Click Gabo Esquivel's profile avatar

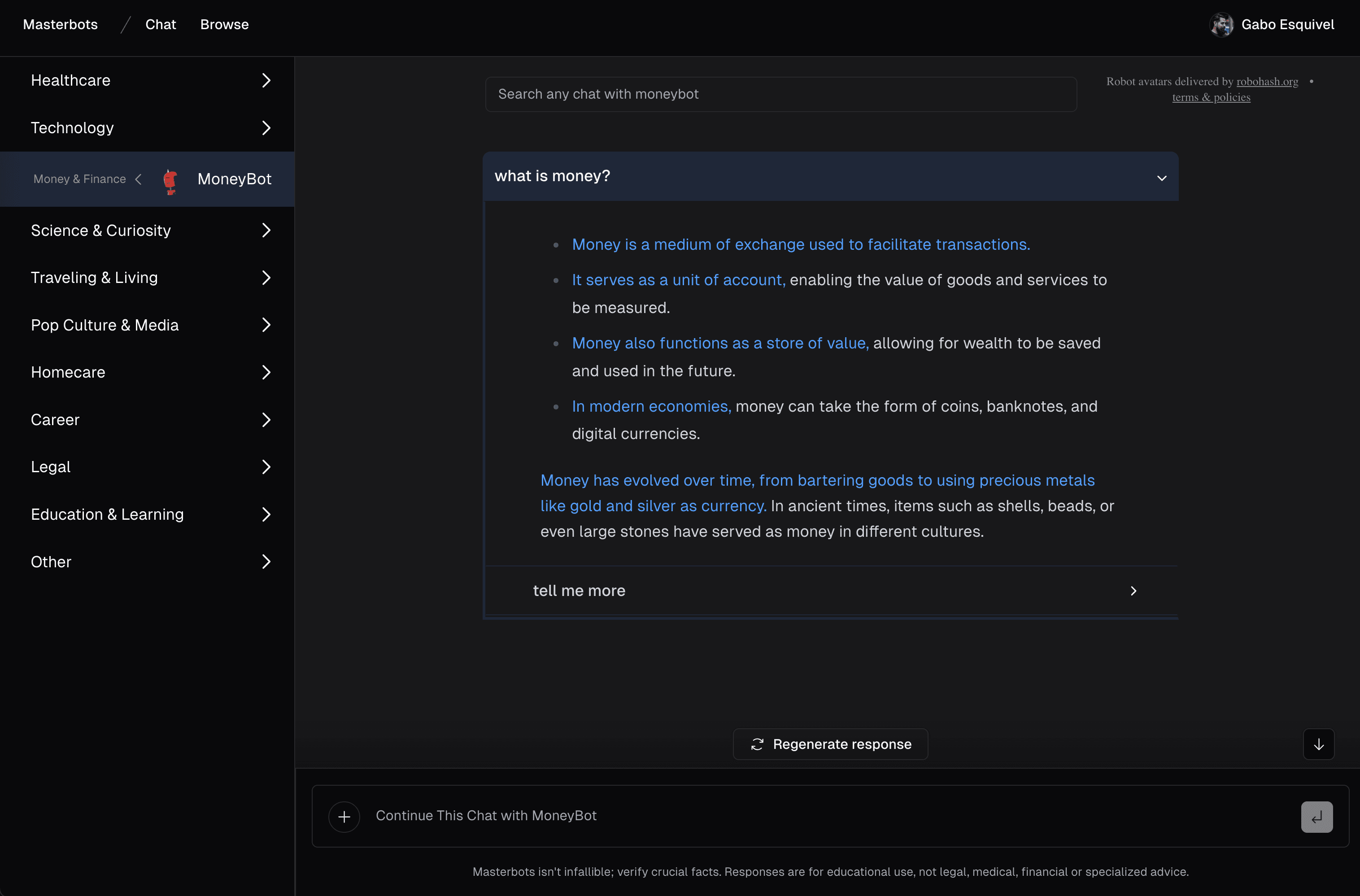pos(1221,25)
